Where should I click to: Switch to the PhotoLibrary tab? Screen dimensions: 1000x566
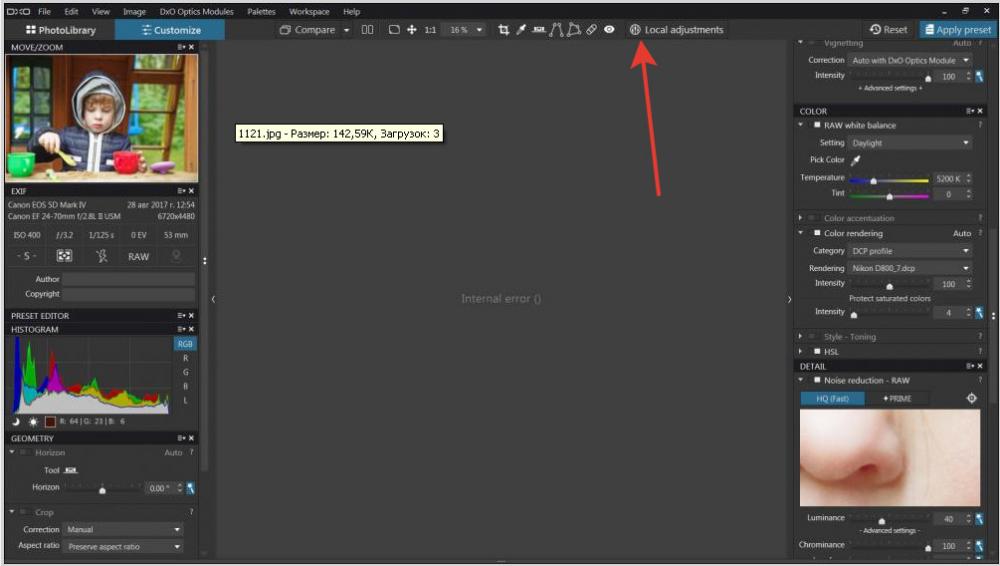coord(61,30)
